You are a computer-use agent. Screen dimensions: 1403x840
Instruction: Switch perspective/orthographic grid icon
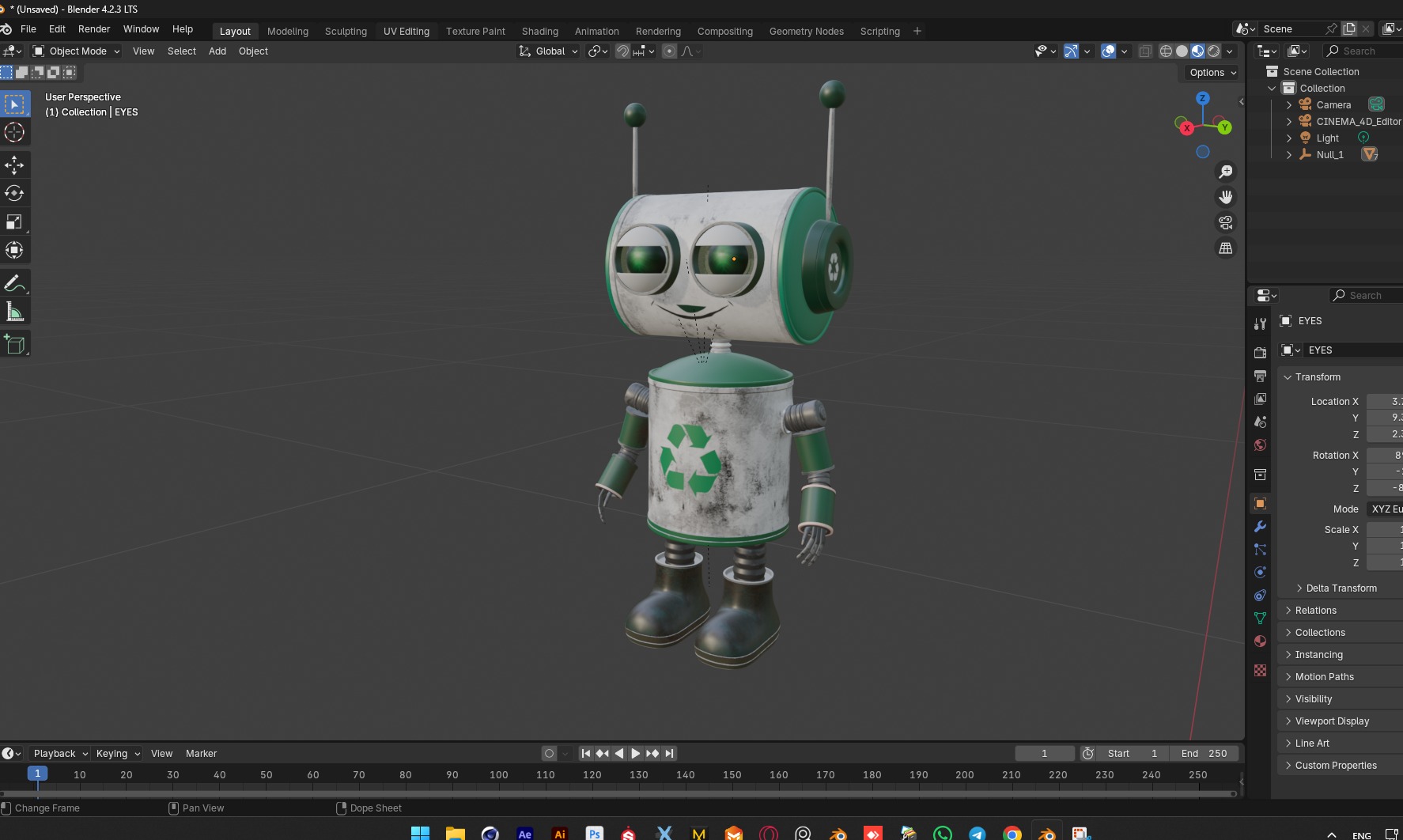point(1226,248)
